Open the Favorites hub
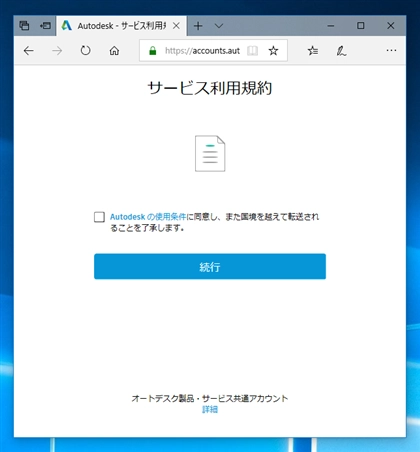 pyautogui.click(x=313, y=51)
